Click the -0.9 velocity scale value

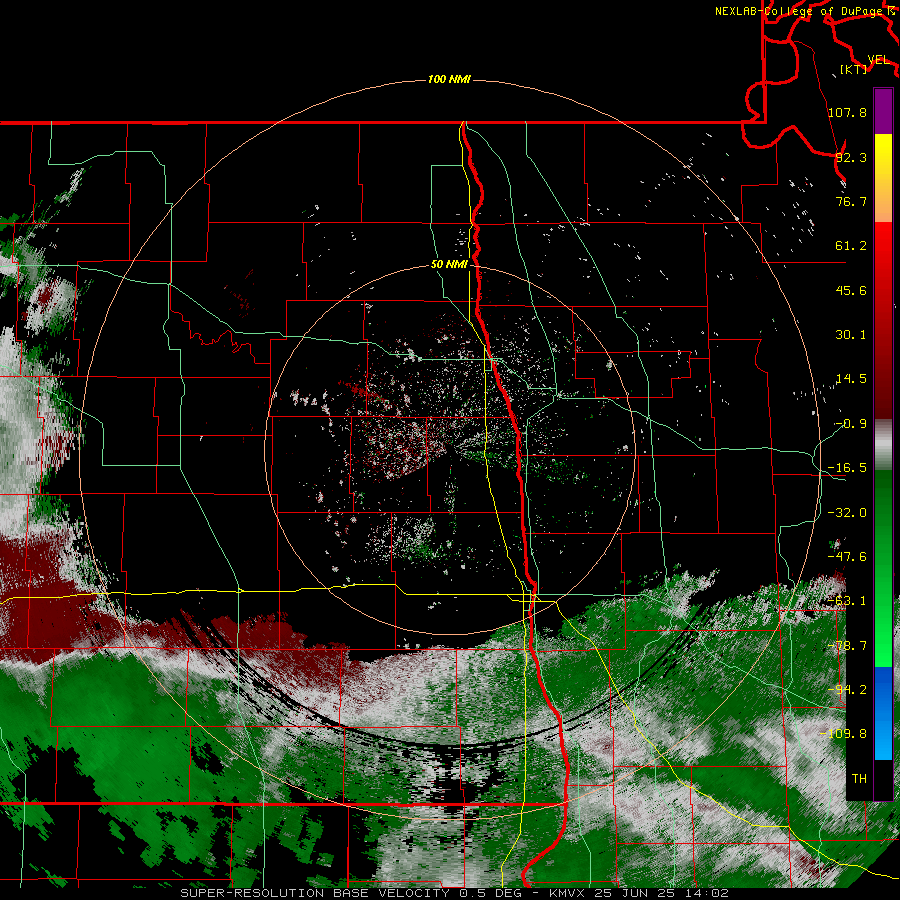pos(851,424)
